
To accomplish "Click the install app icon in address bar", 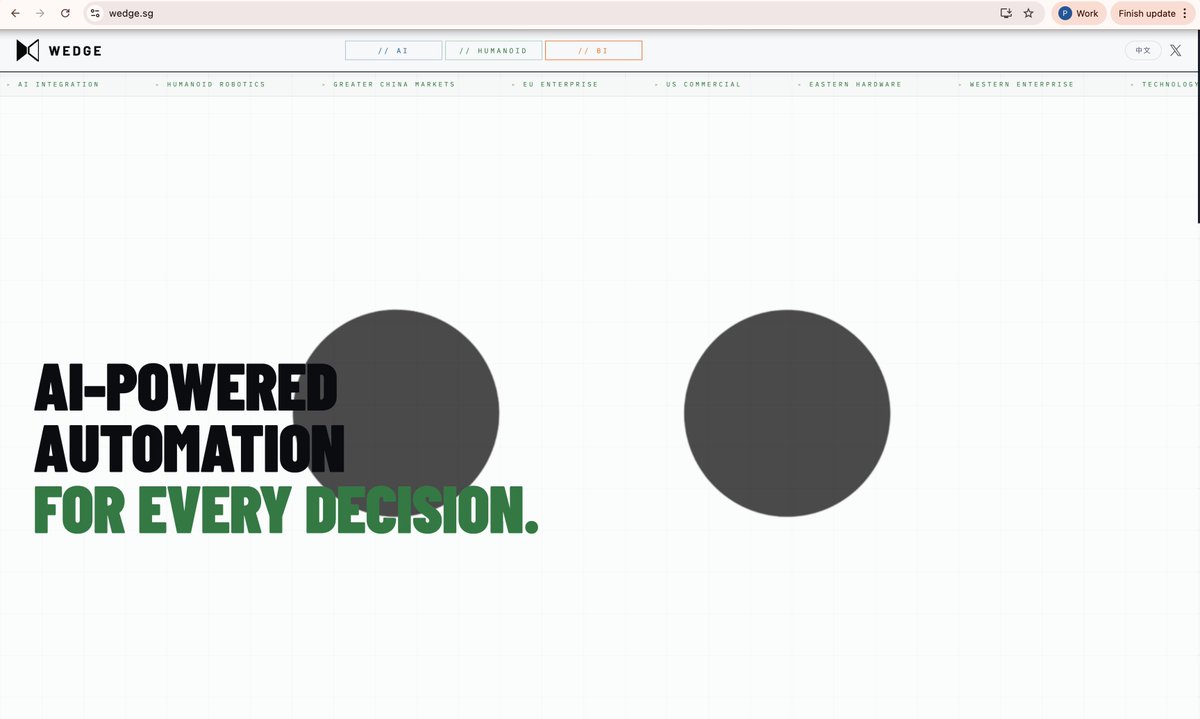I will tap(1006, 13).
